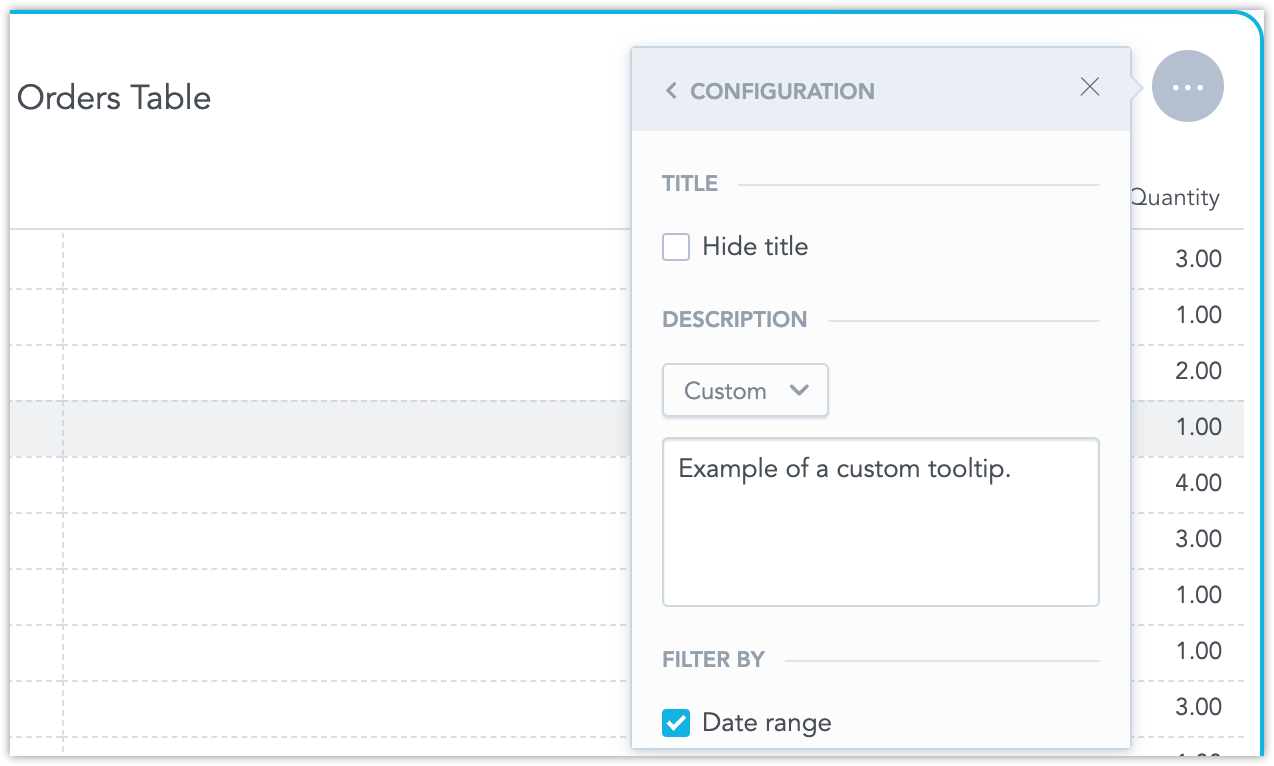Go back via Configuration chevron arrow

[x=671, y=91]
